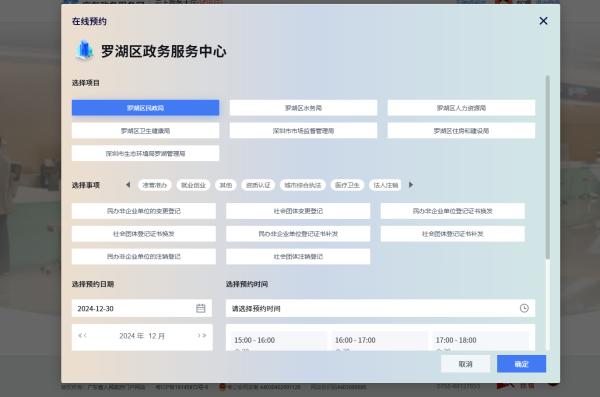Viewport: 600px width, 397px height.
Task: Choose 社会团体登记证书换发 matter
Action: tap(144, 234)
